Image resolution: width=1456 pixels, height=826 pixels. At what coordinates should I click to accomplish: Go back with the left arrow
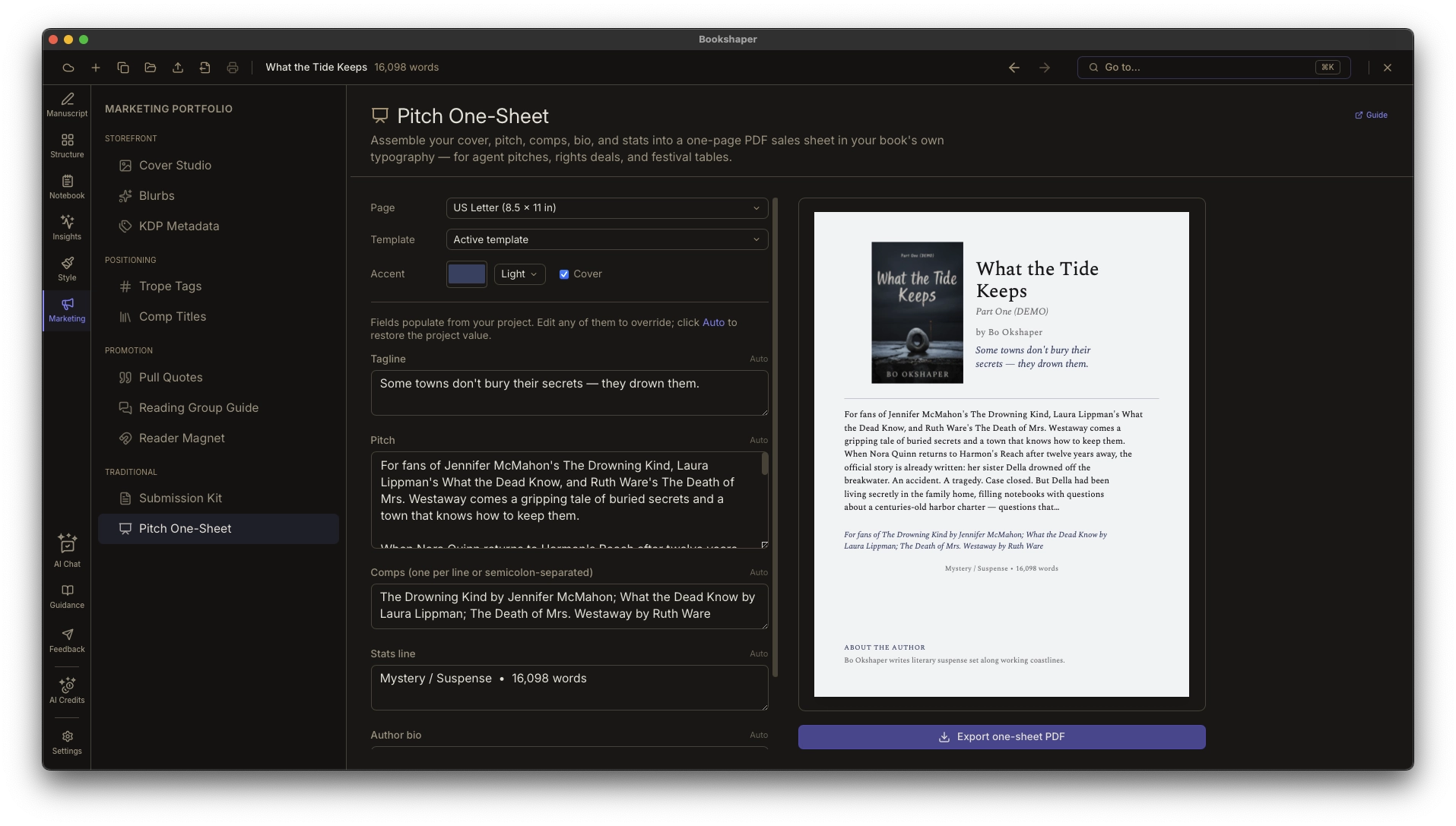1014,68
